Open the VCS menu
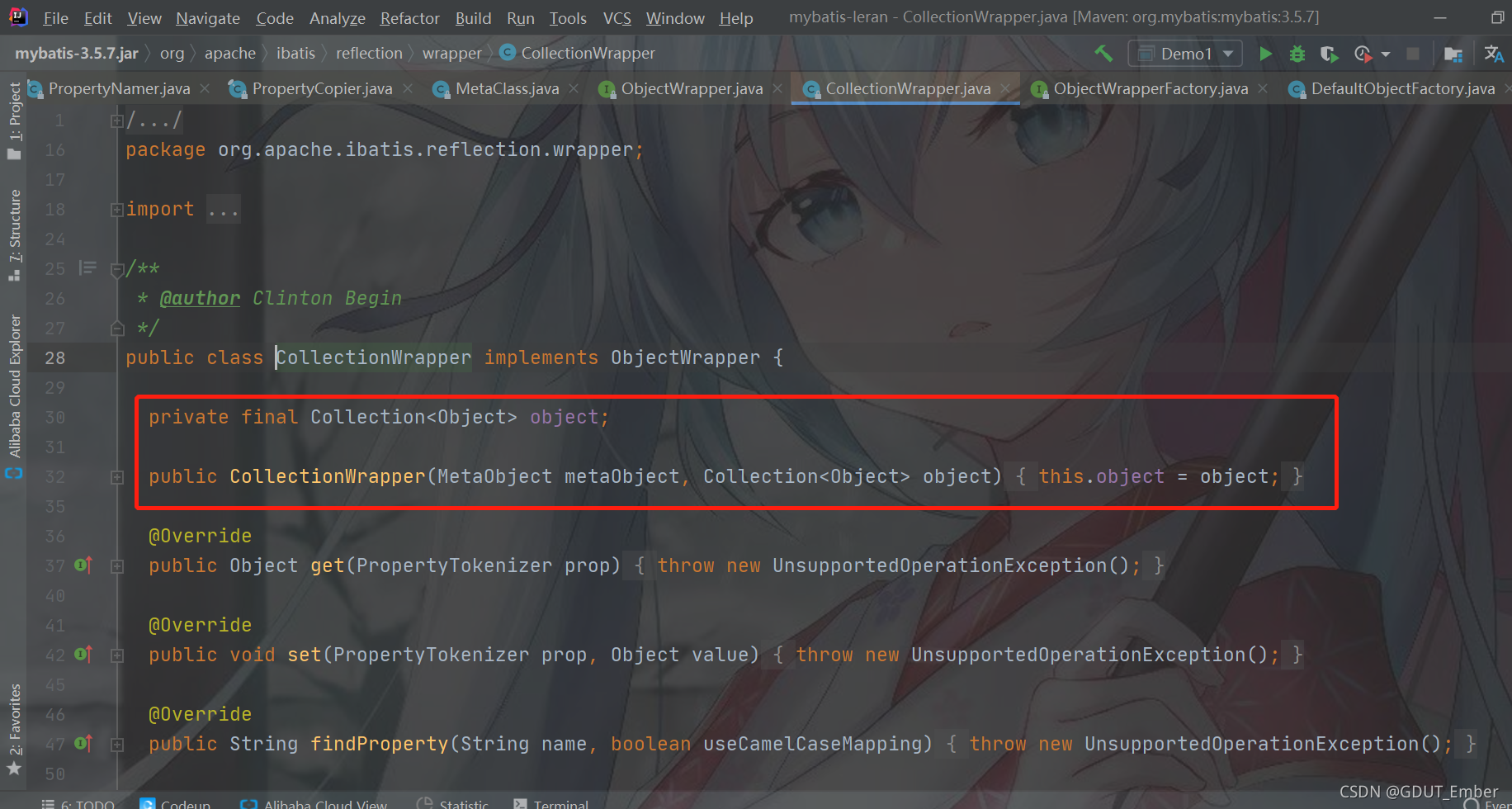Viewport: 1512px width, 809px height. 617,18
